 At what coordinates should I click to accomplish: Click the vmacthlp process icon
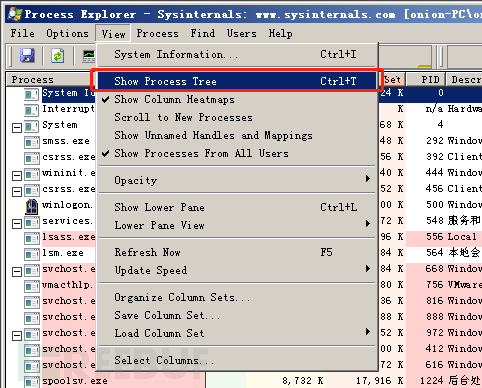(x=32, y=286)
